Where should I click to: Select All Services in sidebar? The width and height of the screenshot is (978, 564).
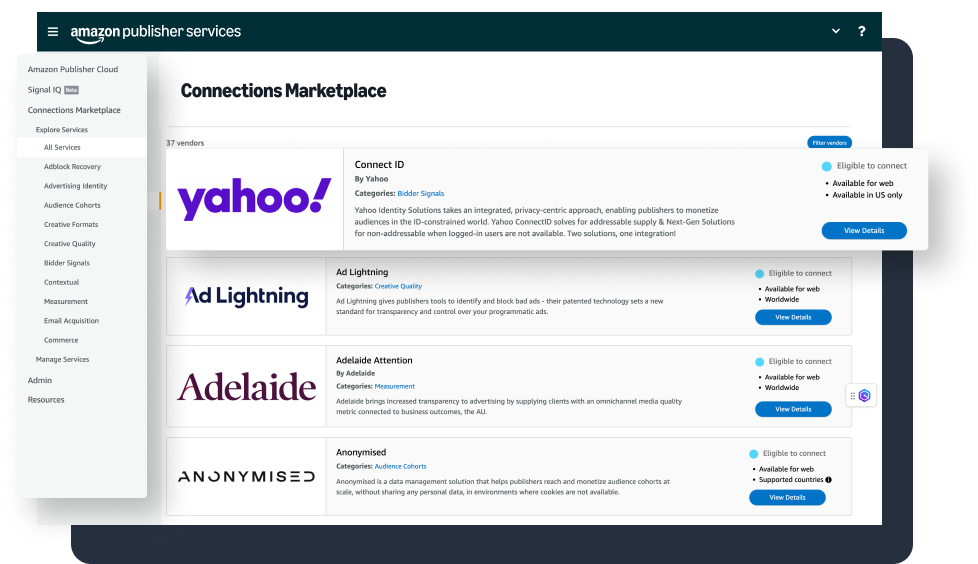coord(62,148)
